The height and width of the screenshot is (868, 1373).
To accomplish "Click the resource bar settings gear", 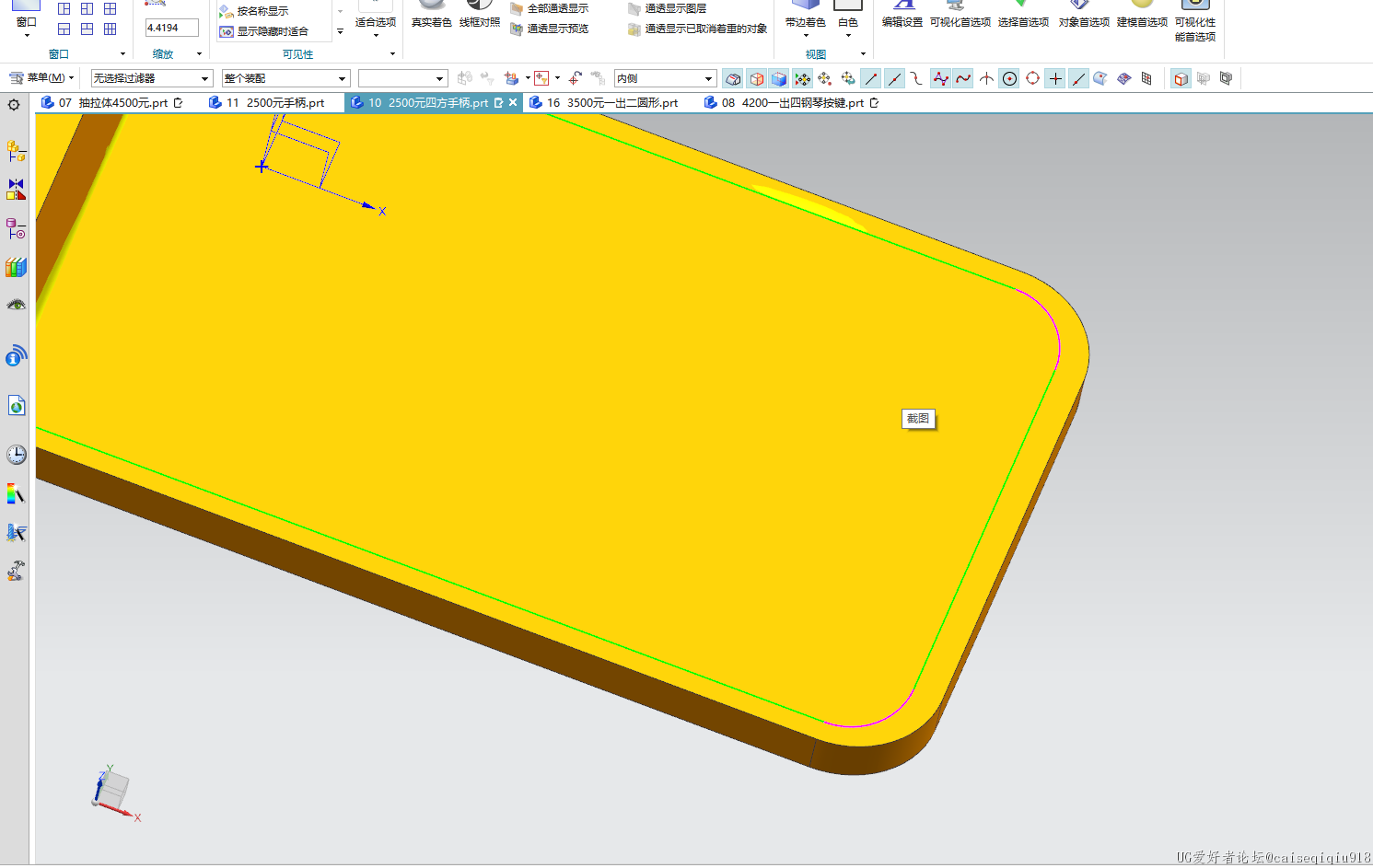I will pyautogui.click(x=14, y=104).
